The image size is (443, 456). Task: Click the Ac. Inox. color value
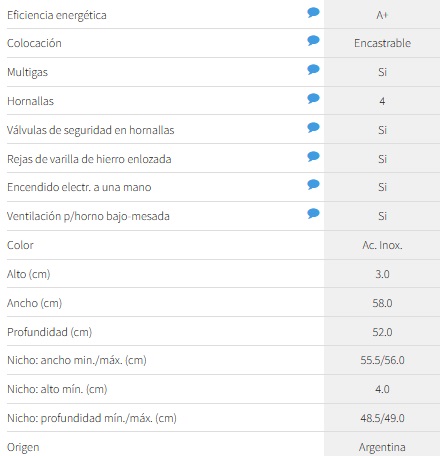[x=382, y=245]
